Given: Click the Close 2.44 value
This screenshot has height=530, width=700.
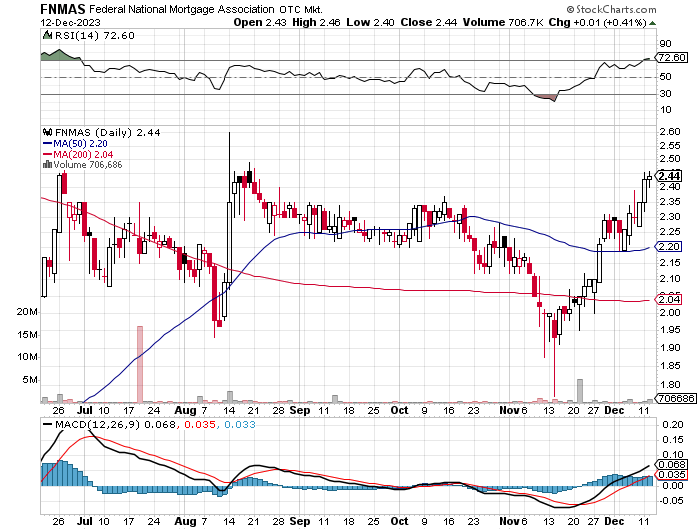Looking at the screenshot, I should click(429, 22).
